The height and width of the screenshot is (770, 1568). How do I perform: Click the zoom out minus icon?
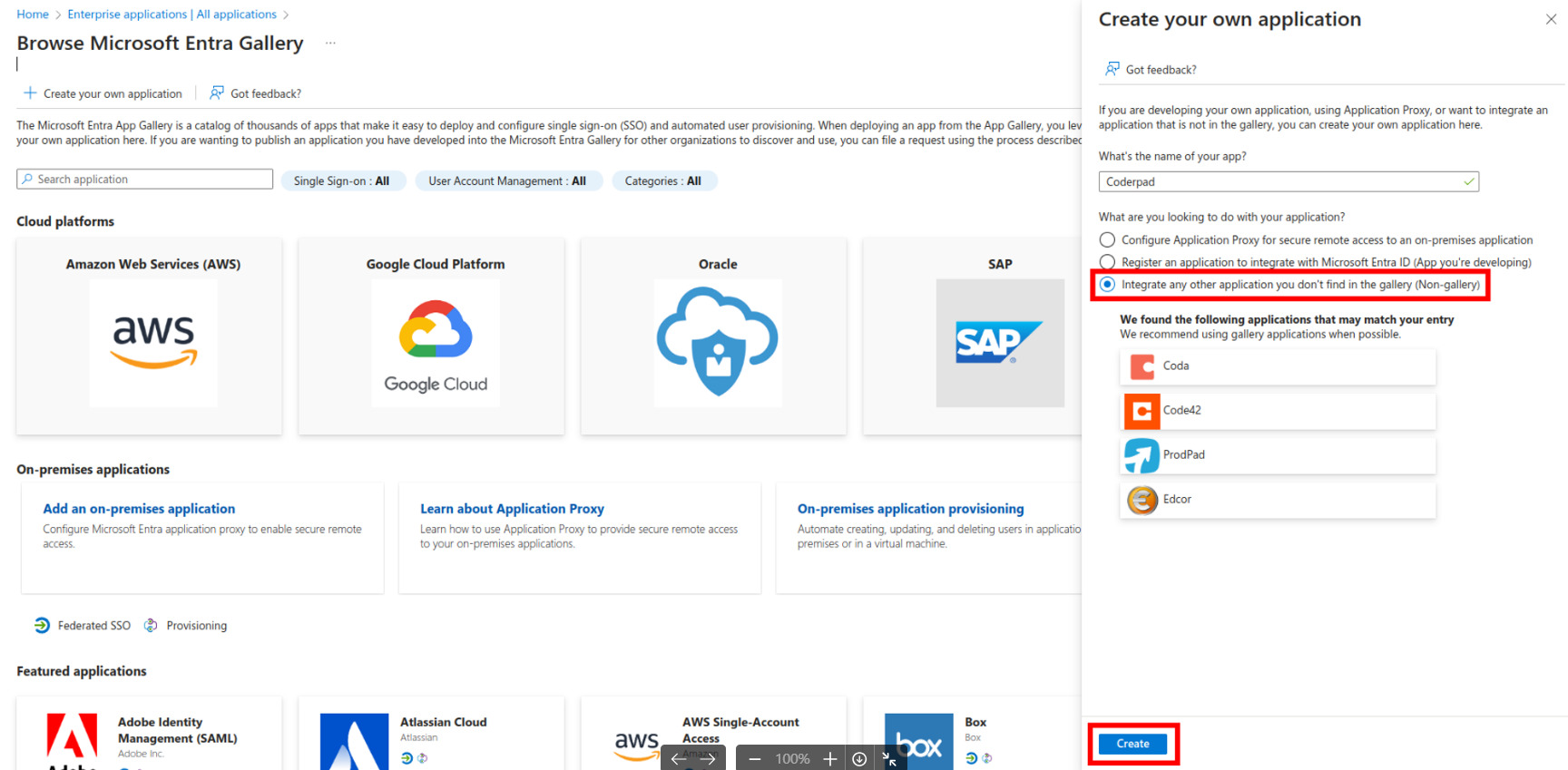coord(754,759)
